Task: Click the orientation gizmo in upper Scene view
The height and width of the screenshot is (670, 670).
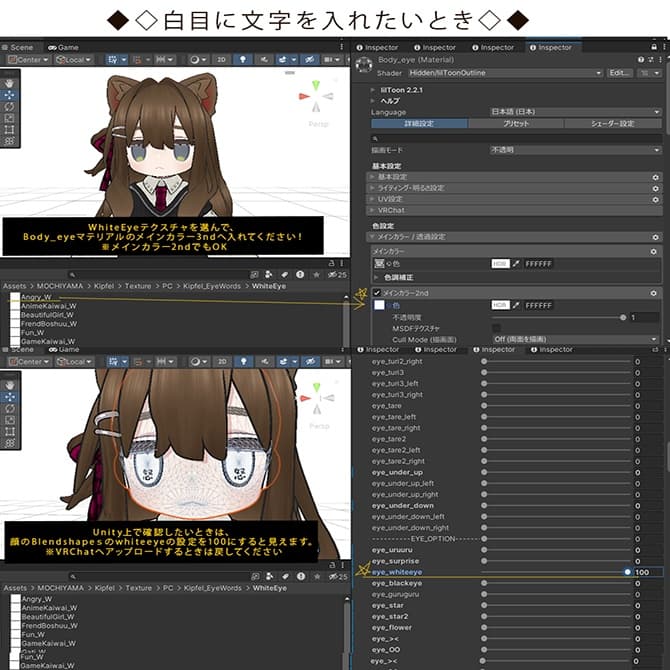Action: pos(316,96)
